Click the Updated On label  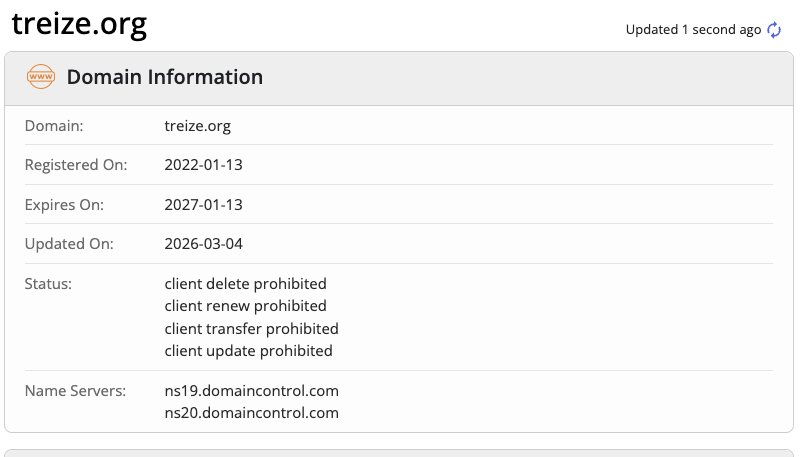[x=69, y=244]
